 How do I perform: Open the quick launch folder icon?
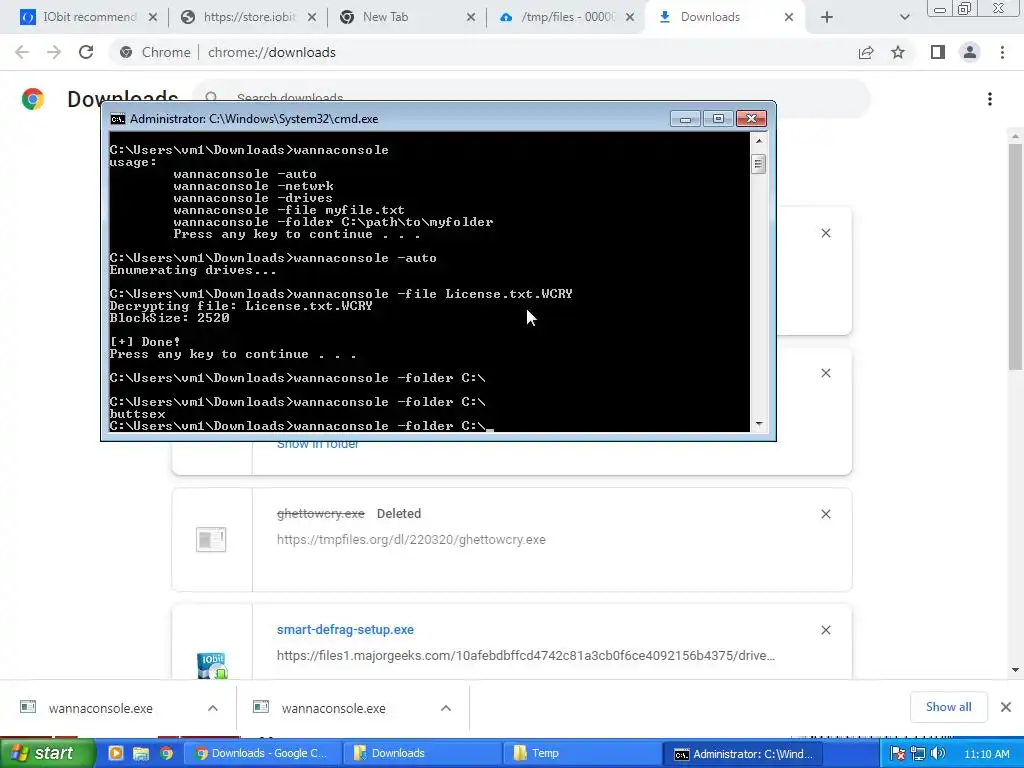141,753
